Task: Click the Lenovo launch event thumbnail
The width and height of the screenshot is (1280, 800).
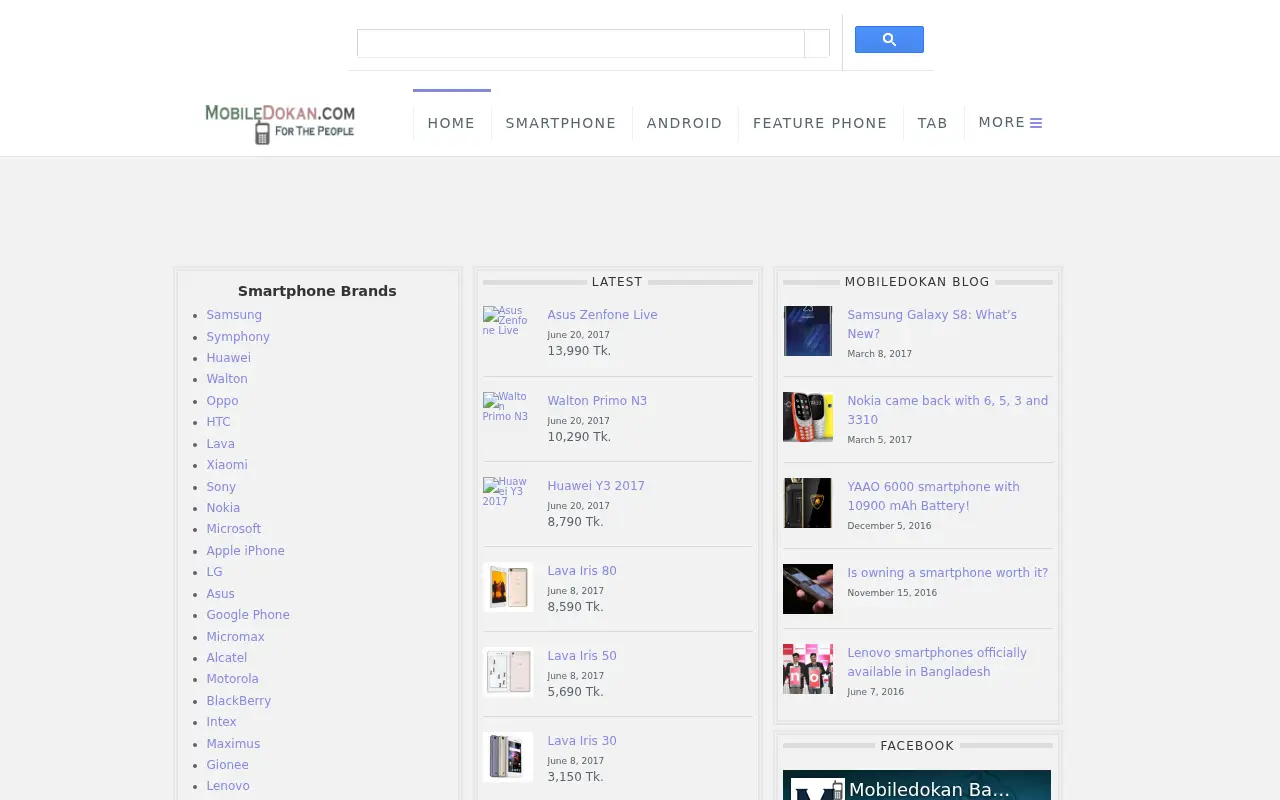Action: pos(808,669)
